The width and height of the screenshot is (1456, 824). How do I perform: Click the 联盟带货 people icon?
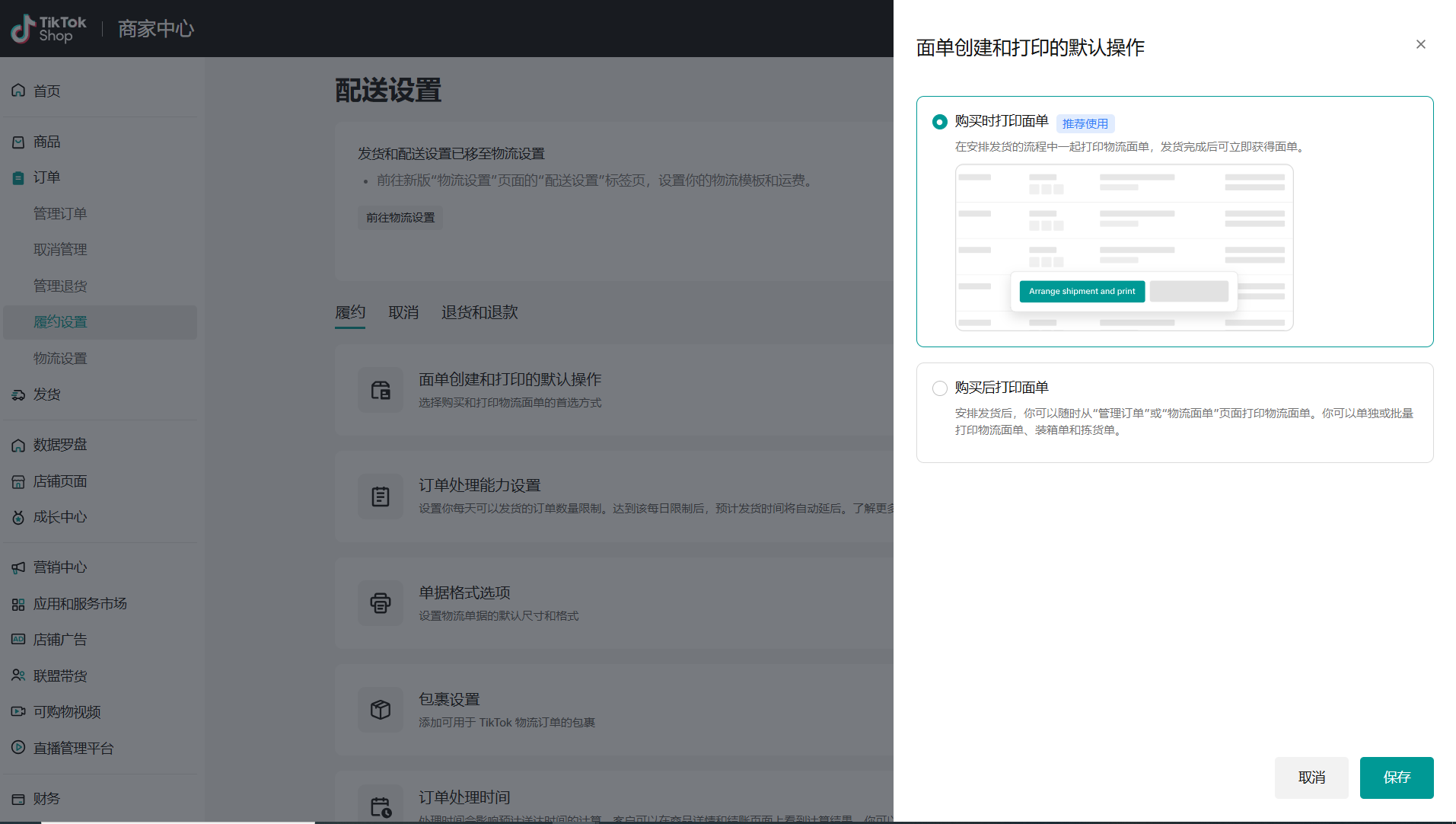18,675
